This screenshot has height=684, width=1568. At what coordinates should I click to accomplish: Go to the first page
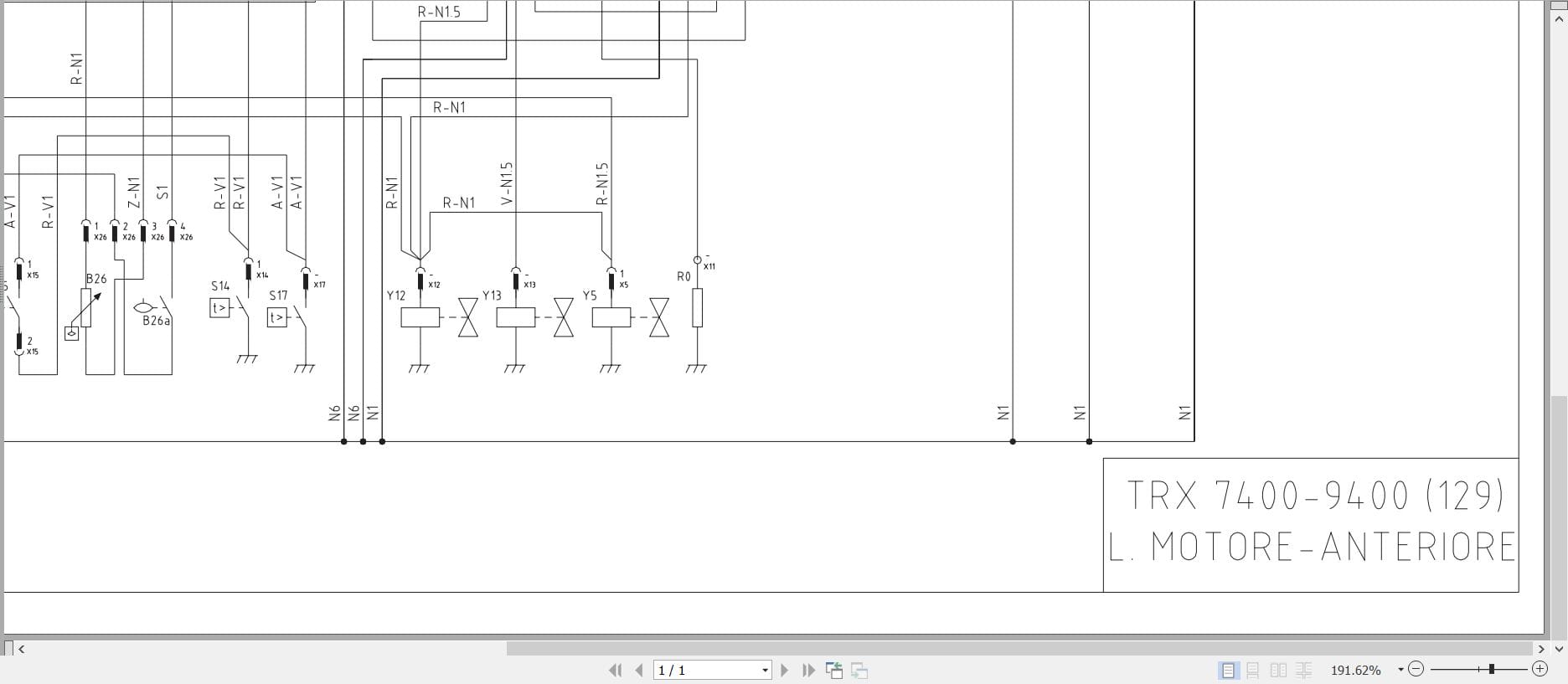pyautogui.click(x=615, y=670)
